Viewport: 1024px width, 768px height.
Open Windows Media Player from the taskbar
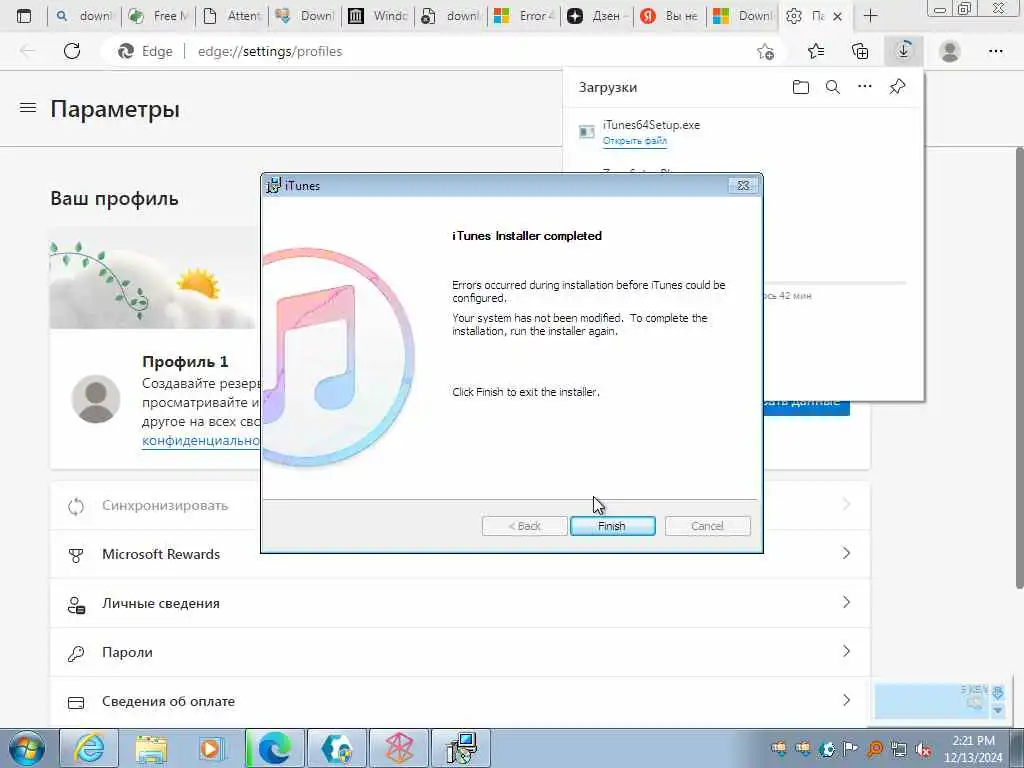click(x=213, y=748)
